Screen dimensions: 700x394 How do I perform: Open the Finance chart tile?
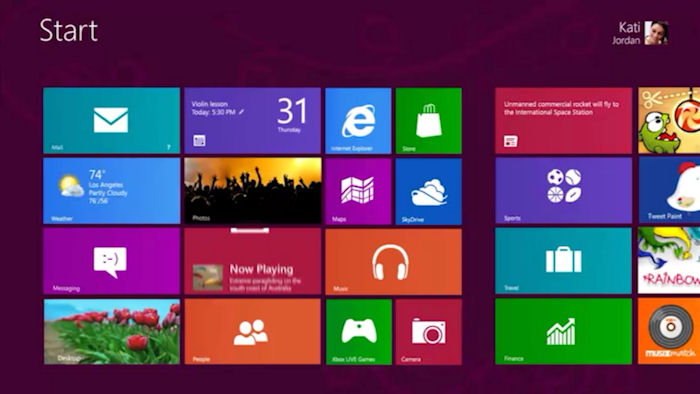tap(563, 332)
